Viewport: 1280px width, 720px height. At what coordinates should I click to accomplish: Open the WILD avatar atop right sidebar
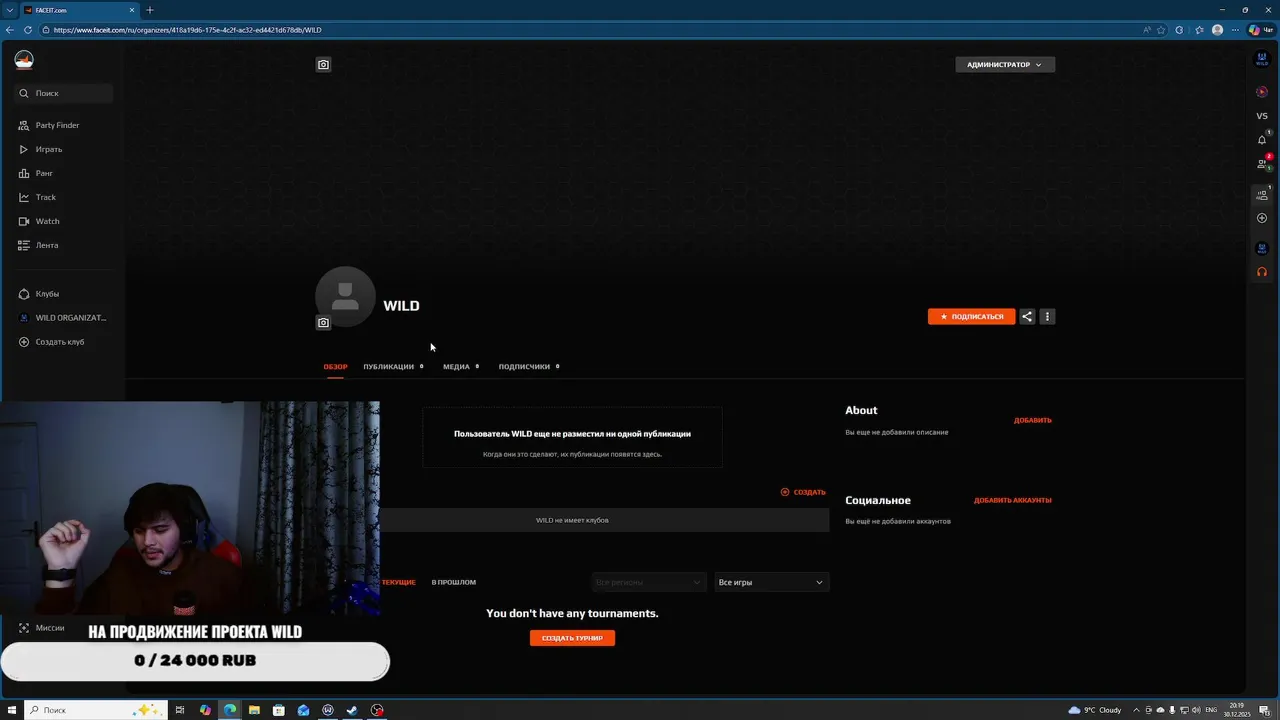click(x=1262, y=60)
